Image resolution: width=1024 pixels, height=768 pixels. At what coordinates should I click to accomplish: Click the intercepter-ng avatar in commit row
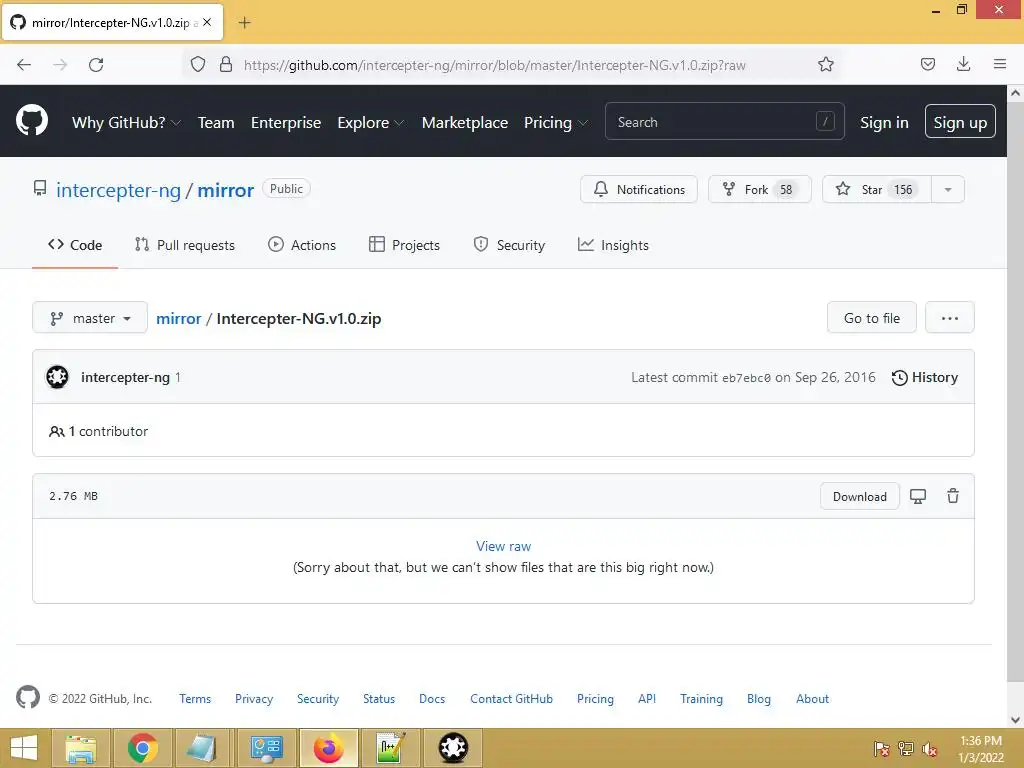point(57,377)
